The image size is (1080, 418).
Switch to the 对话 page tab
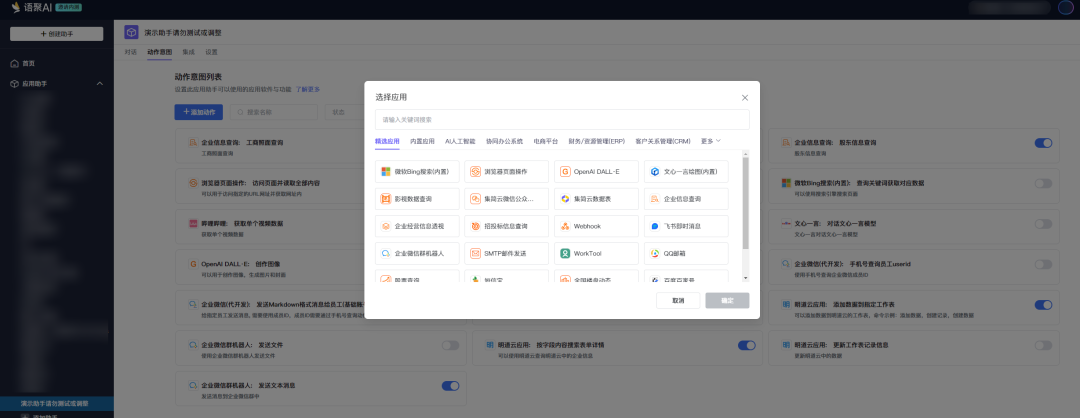130,52
